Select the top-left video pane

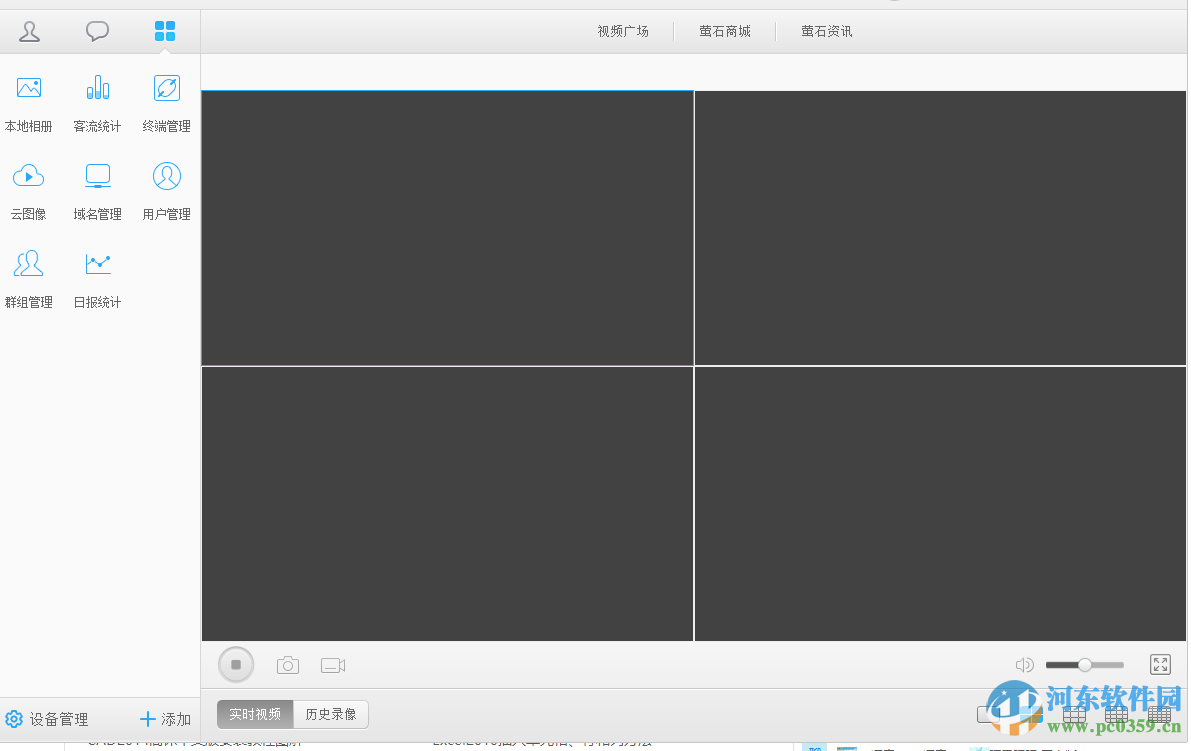pyautogui.click(x=447, y=228)
